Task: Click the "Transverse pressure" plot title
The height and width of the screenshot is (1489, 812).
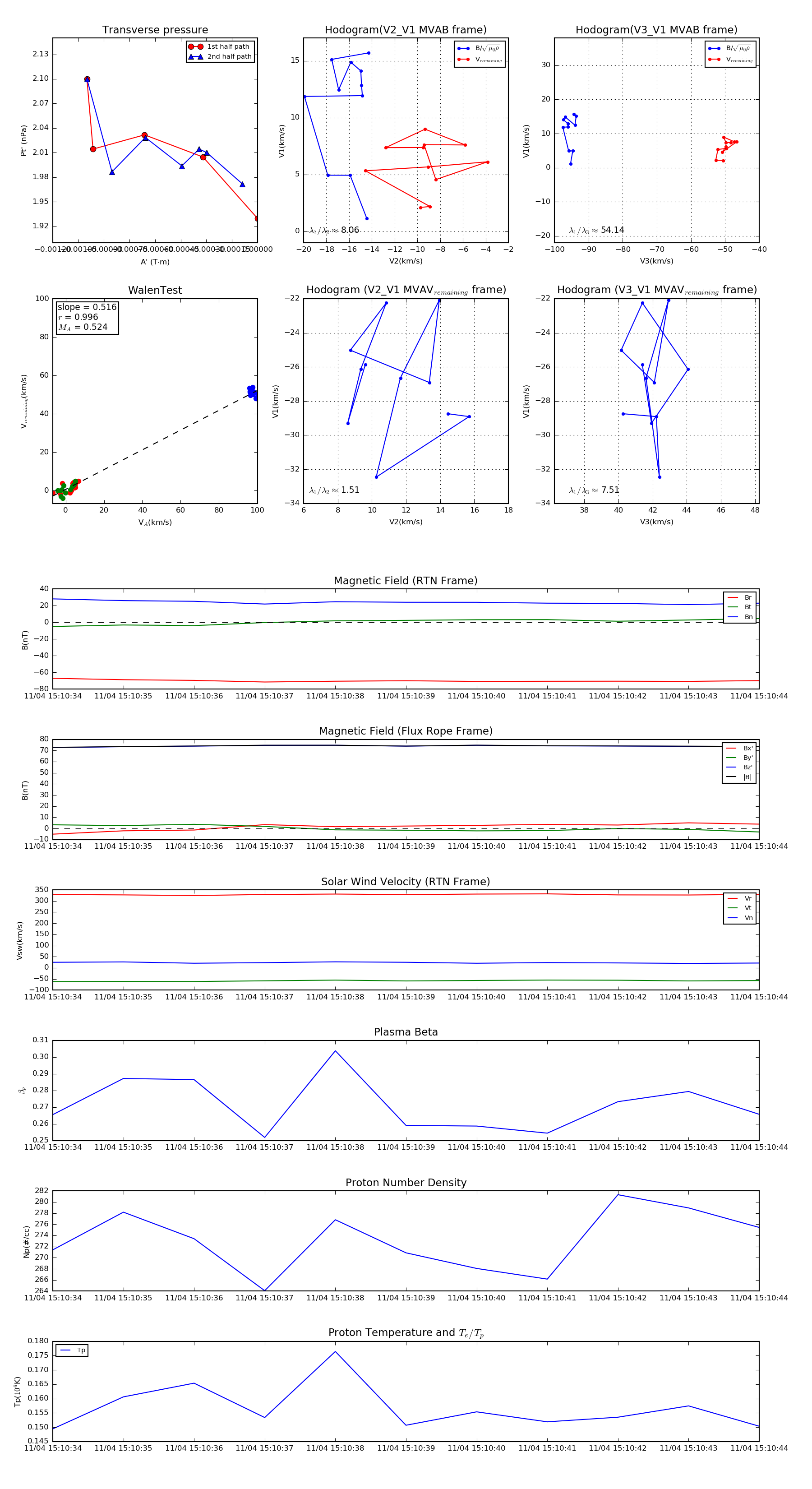Action: point(155,30)
